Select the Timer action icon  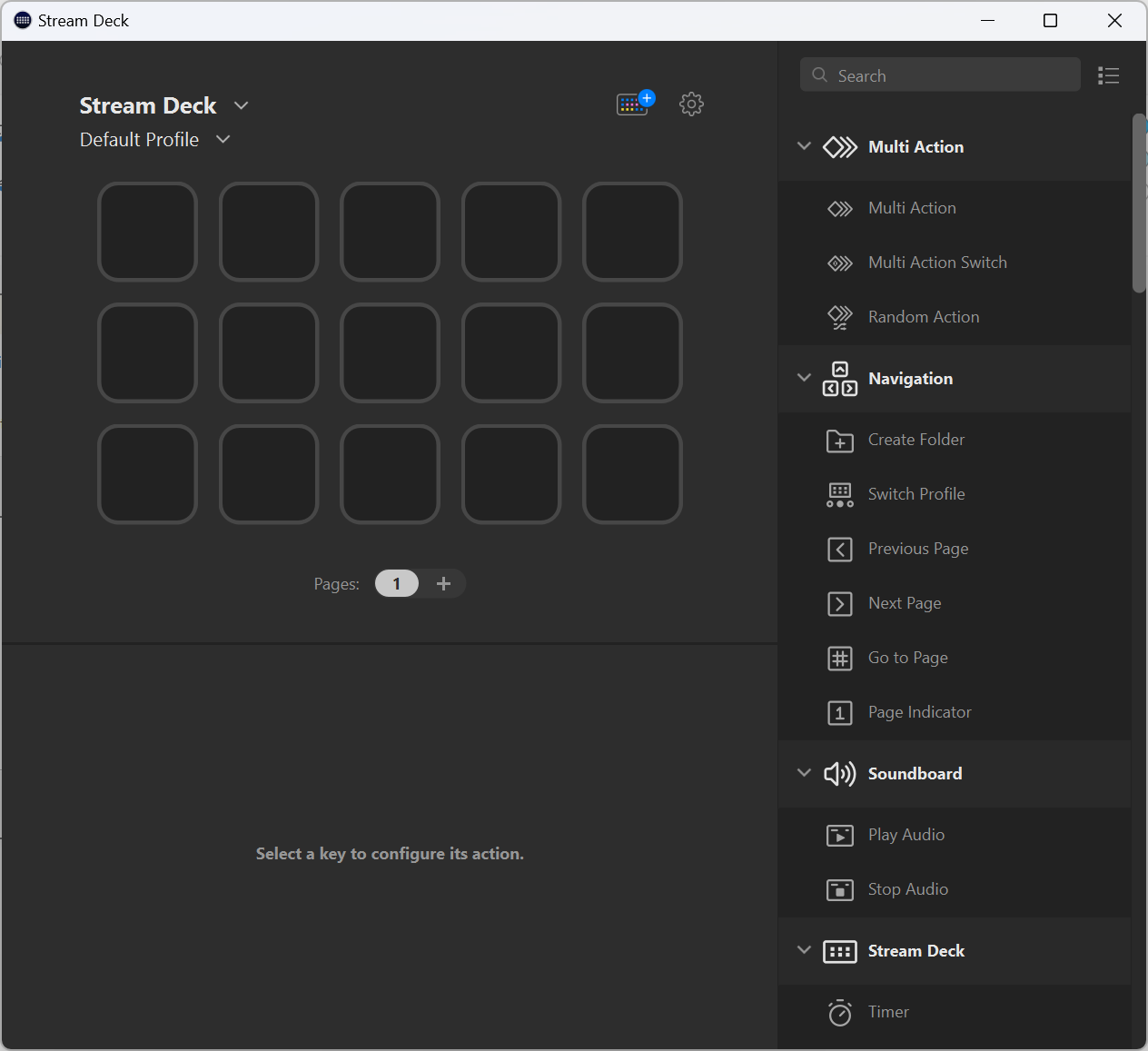point(839,1012)
